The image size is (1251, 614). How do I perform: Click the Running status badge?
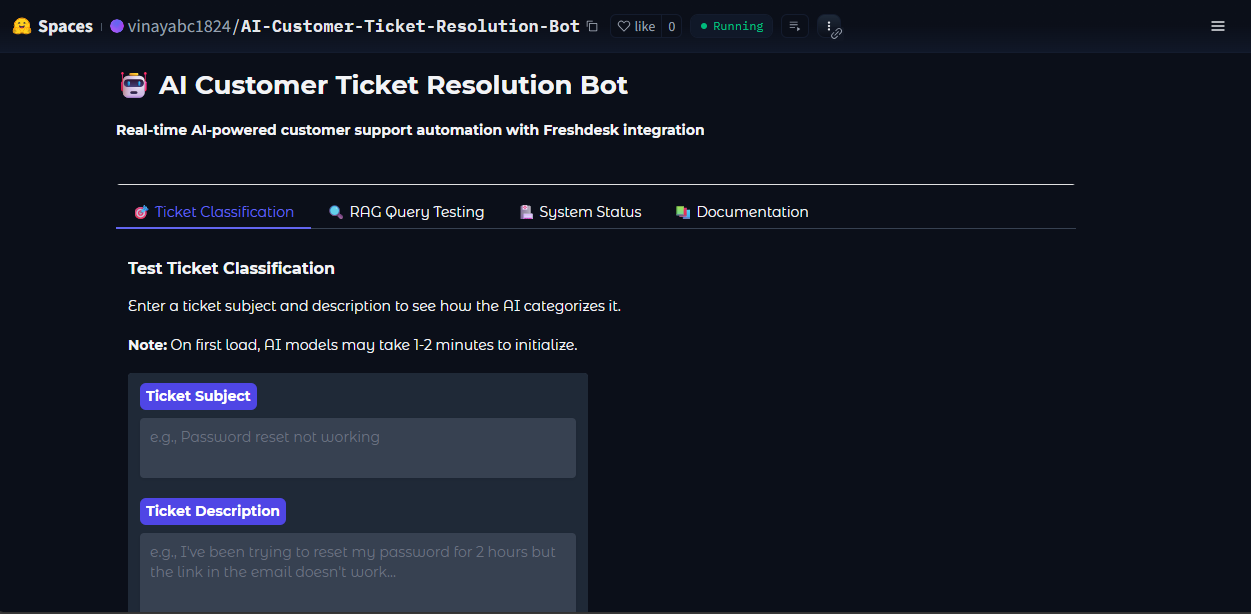click(731, 27)
